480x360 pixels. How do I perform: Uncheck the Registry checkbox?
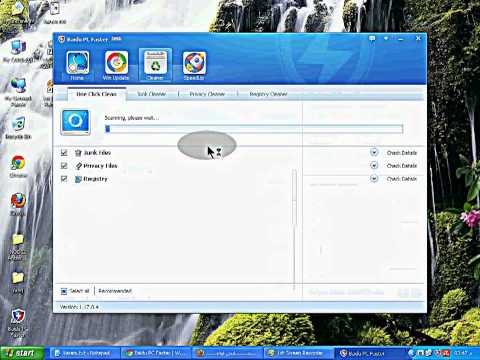tap(64, 179)
